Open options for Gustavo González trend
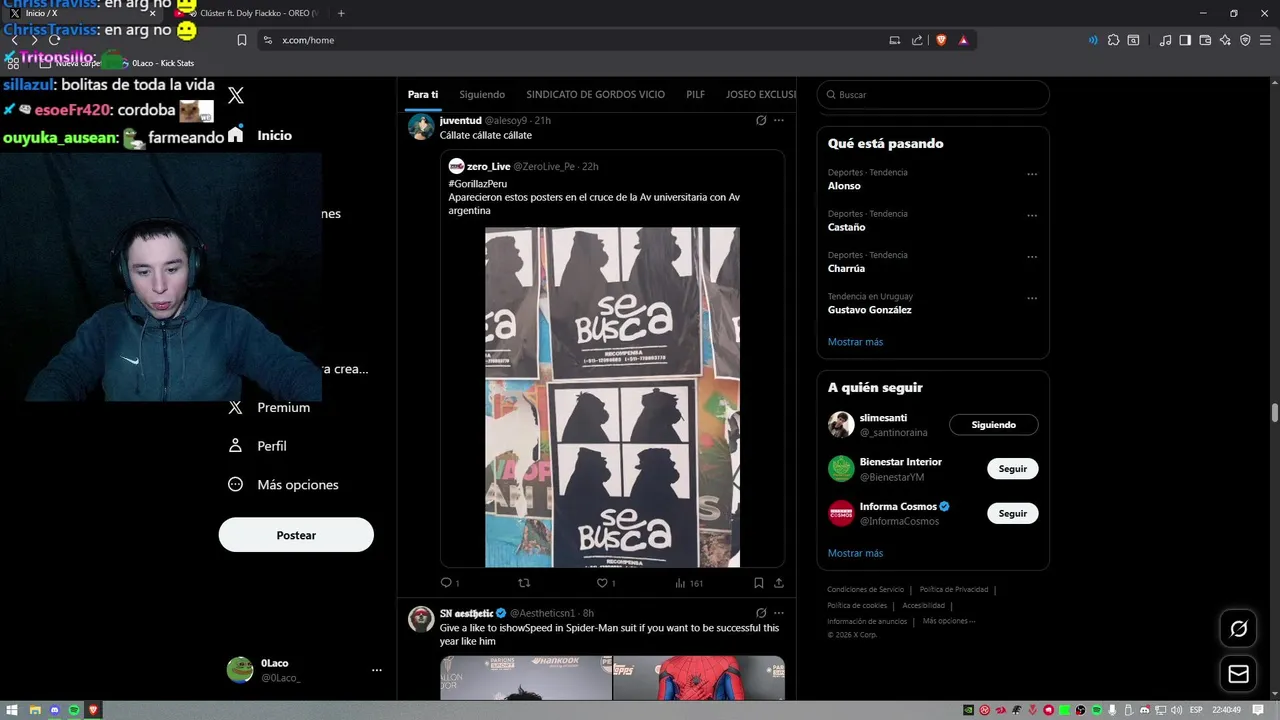This screenshot has height=720, width=1280. 1032,298
